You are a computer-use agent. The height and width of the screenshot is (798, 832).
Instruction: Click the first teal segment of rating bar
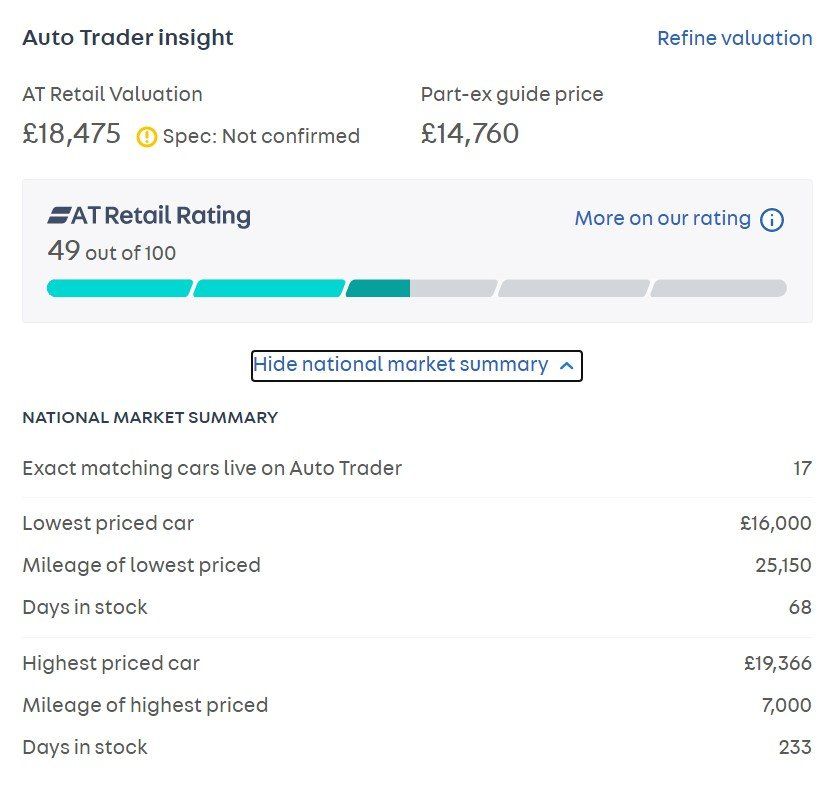119,289
